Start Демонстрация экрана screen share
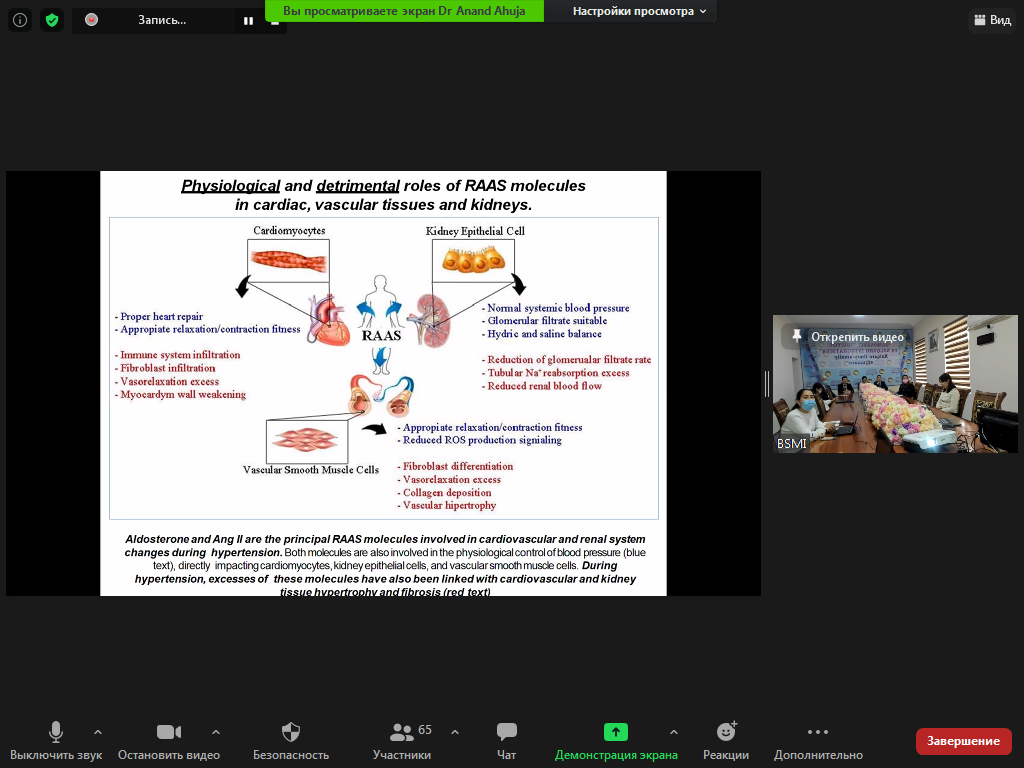Screen dimensions: 1024x768 tap(616, 741)
